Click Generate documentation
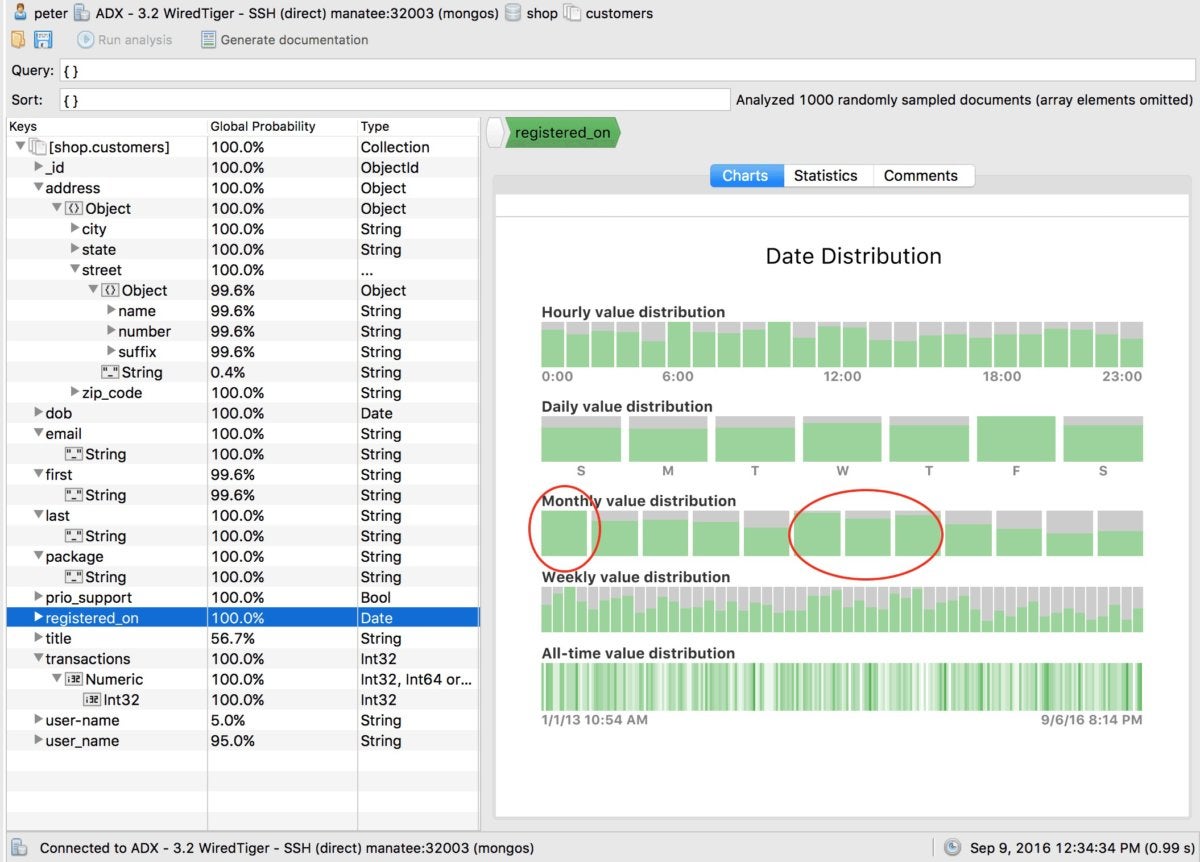This screenshot has height=862, width=1200. (284, 40)
